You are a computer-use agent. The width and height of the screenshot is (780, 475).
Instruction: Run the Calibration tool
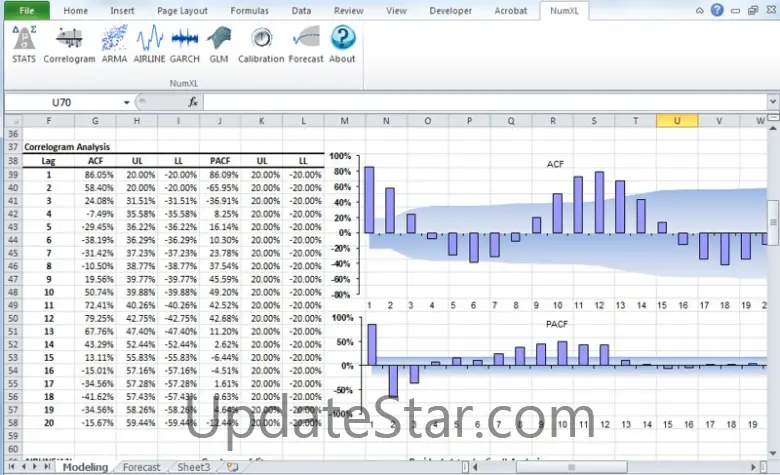[x=261, y=44]
